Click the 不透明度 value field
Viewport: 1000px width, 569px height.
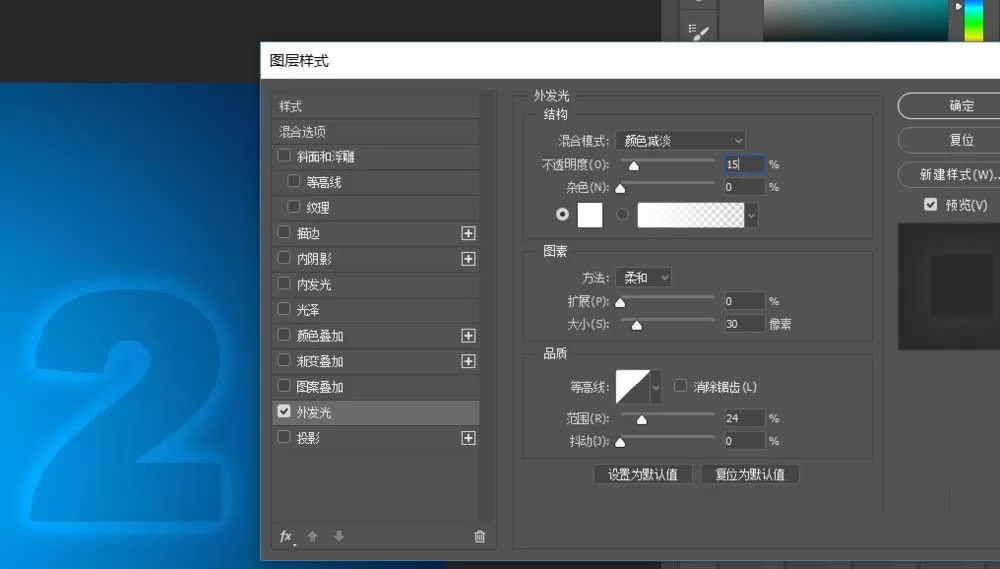click(744, 164)
